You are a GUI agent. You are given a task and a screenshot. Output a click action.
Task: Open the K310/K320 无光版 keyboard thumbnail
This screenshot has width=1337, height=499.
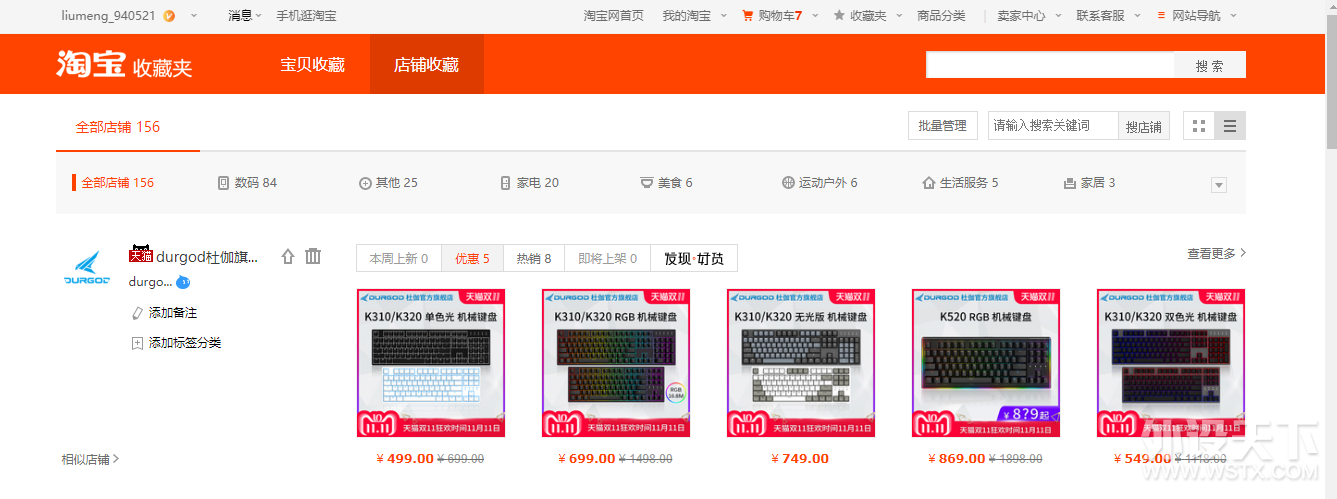pos(801,363)
